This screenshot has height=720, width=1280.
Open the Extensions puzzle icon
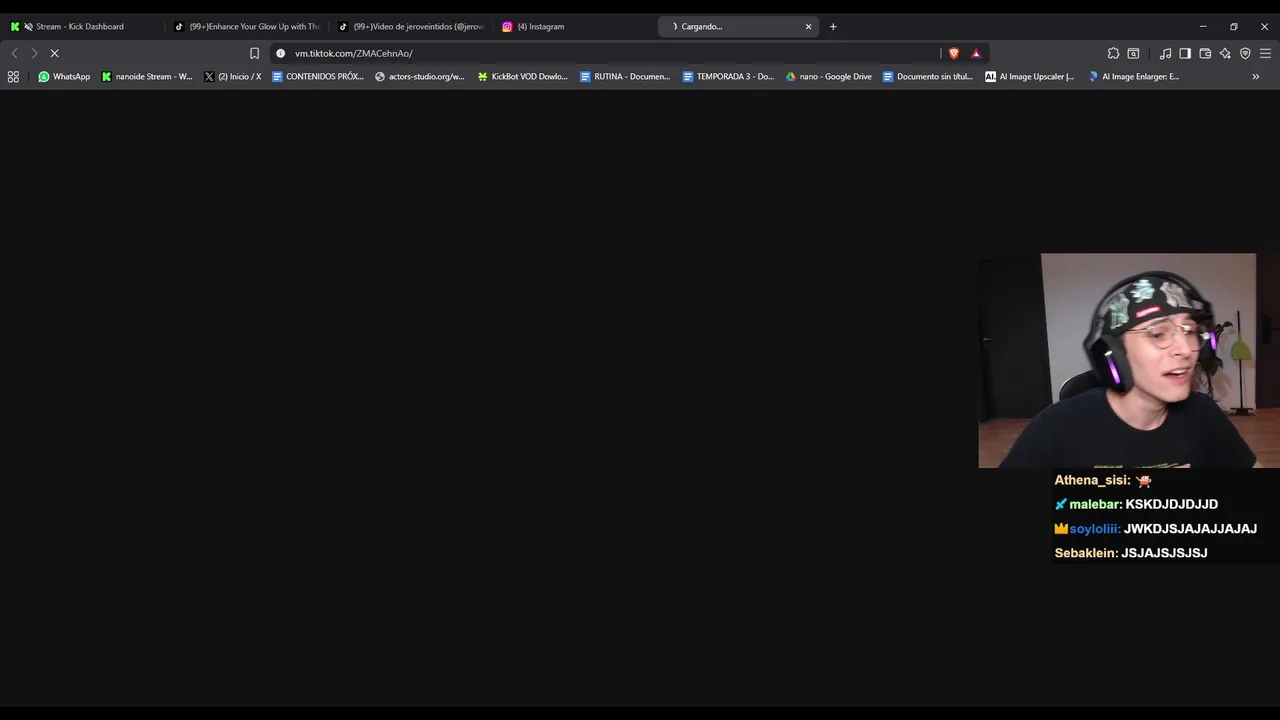1113,53
